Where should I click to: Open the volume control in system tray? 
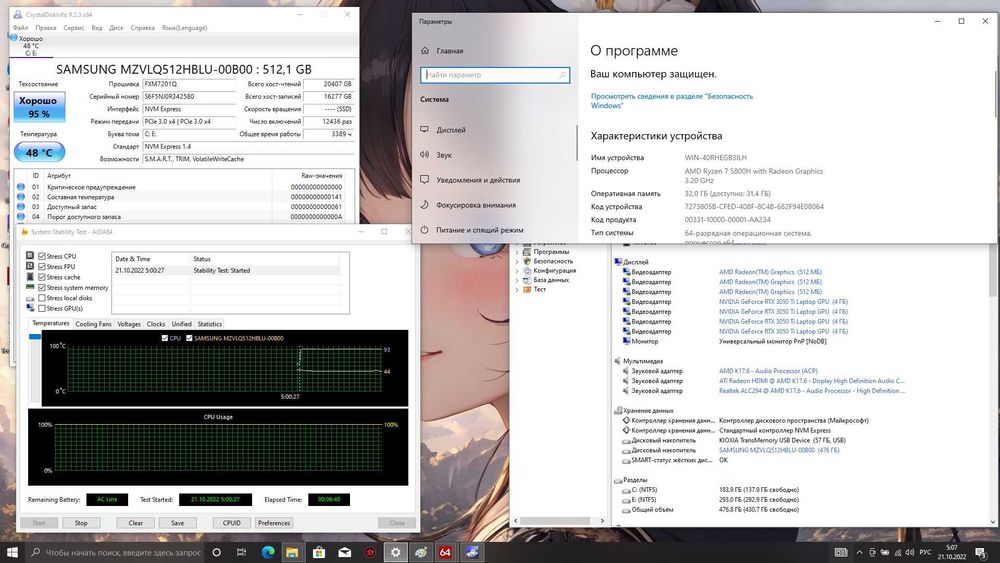909,552
